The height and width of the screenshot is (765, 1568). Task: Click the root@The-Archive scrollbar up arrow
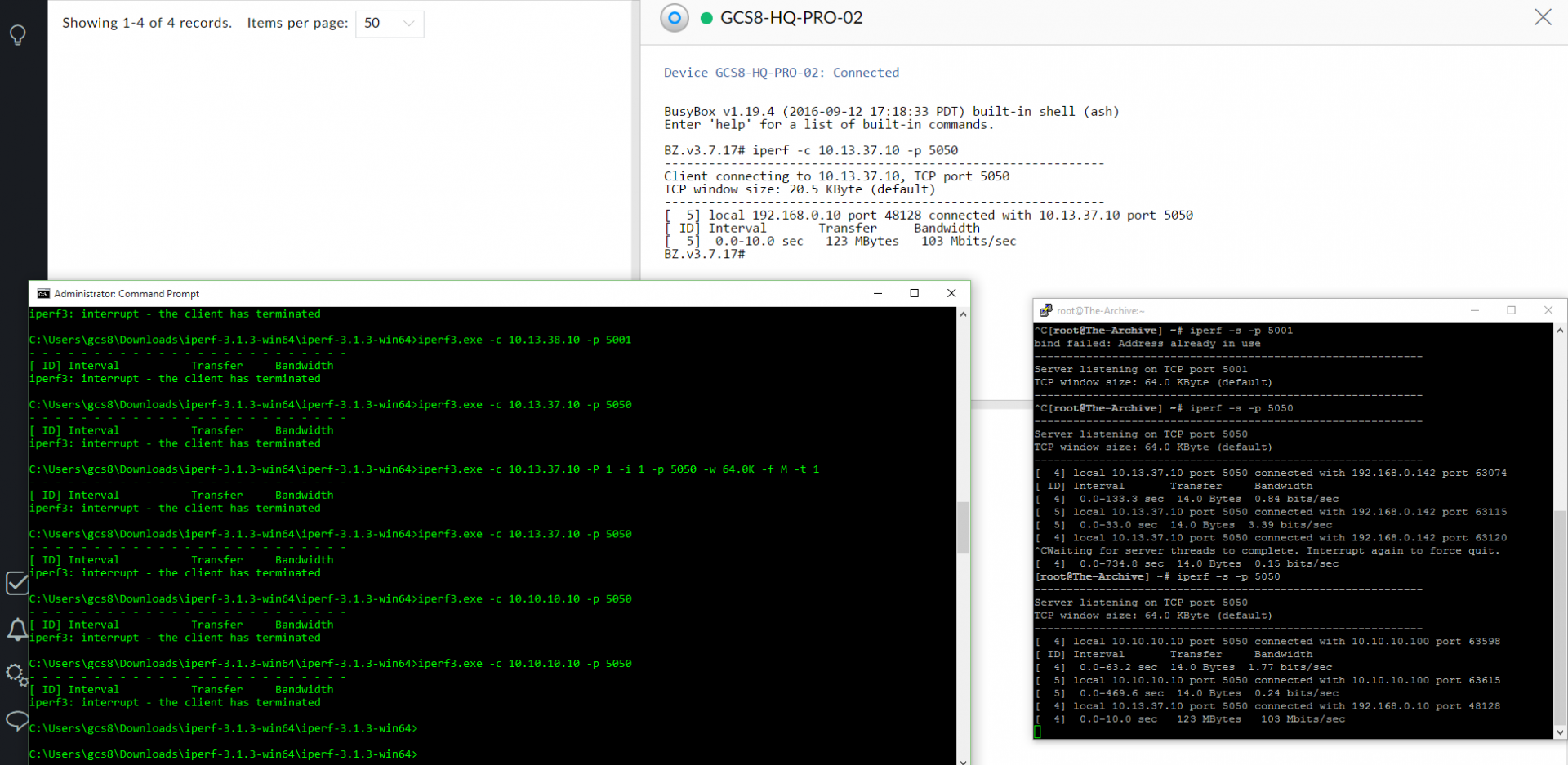pyautogui.click(x=1561, y=331)
